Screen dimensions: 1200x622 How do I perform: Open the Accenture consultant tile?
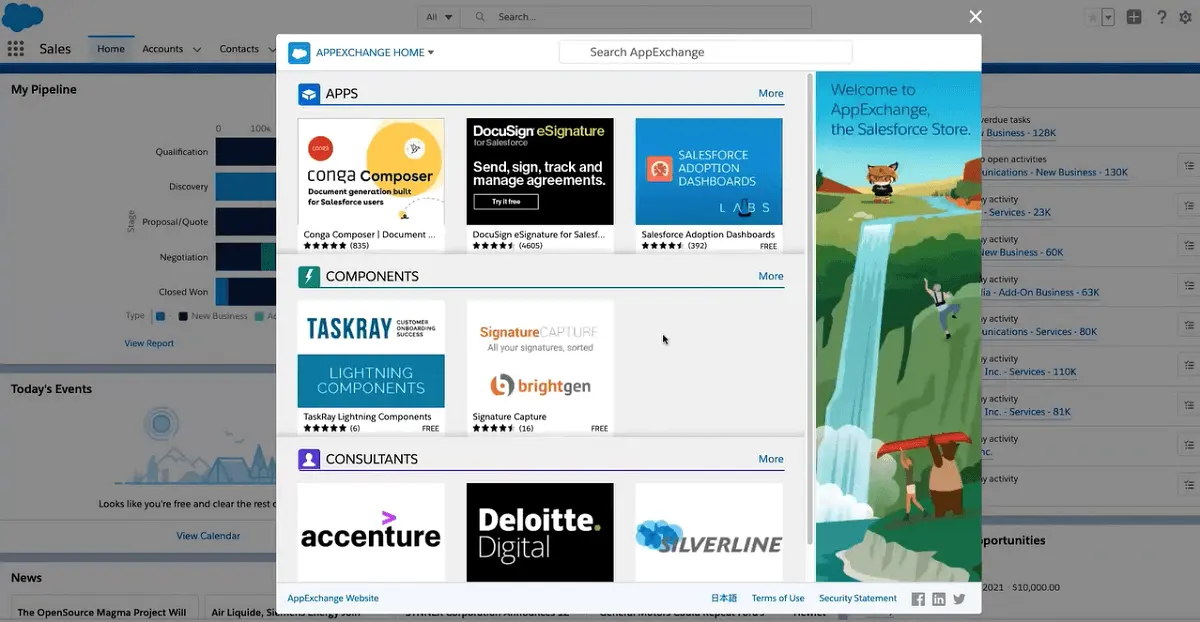coord(371,532)
